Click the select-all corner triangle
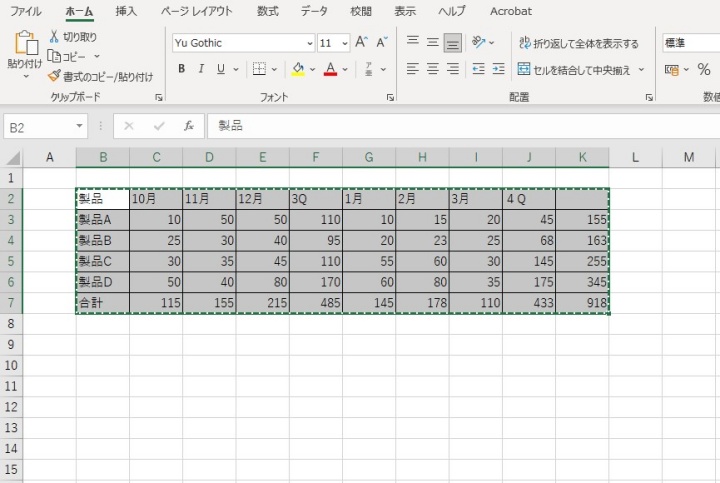 12,157
